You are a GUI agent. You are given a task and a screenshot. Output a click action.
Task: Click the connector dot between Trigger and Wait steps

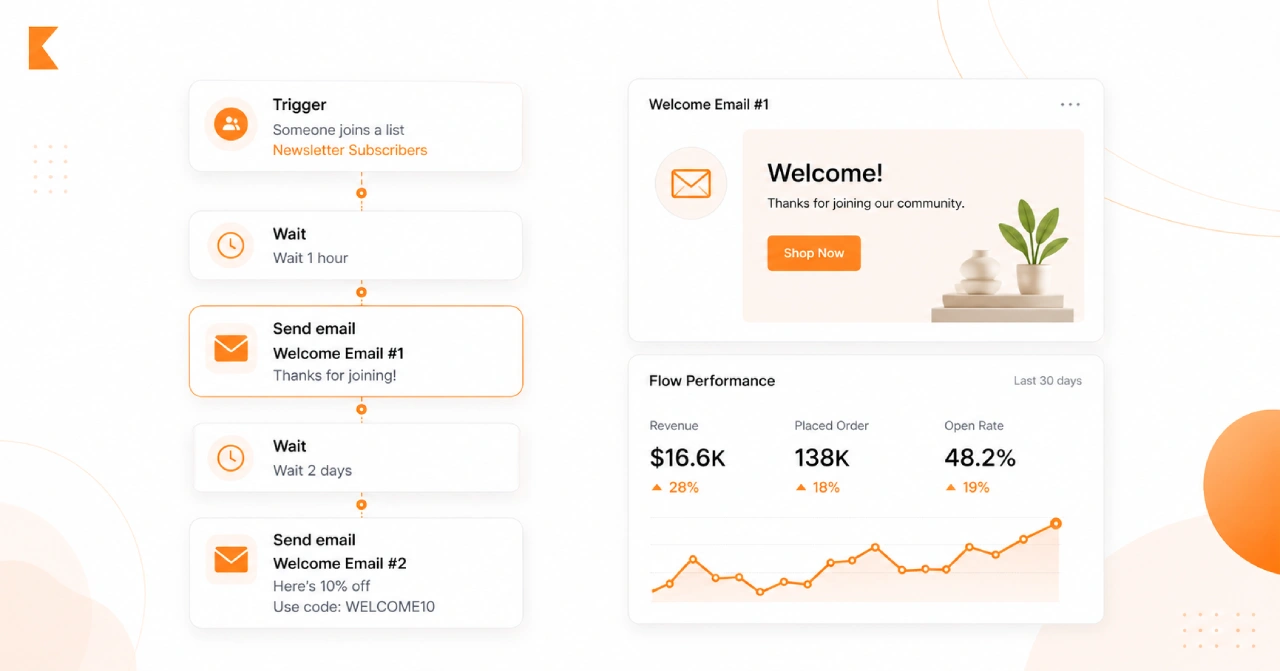pyautogui.click(x=360, y=191)
